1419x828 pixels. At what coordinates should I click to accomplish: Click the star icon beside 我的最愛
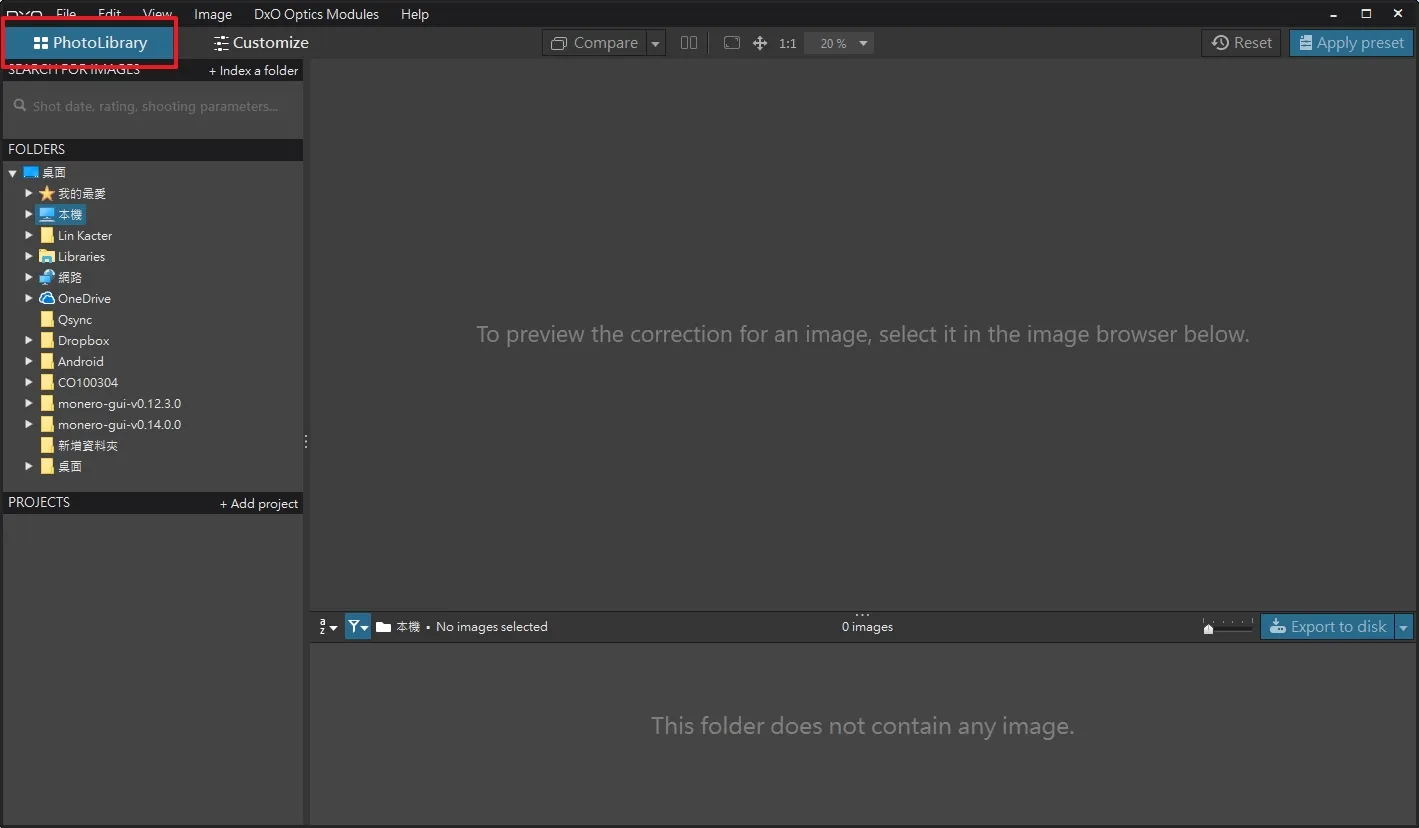coord(47,194)
